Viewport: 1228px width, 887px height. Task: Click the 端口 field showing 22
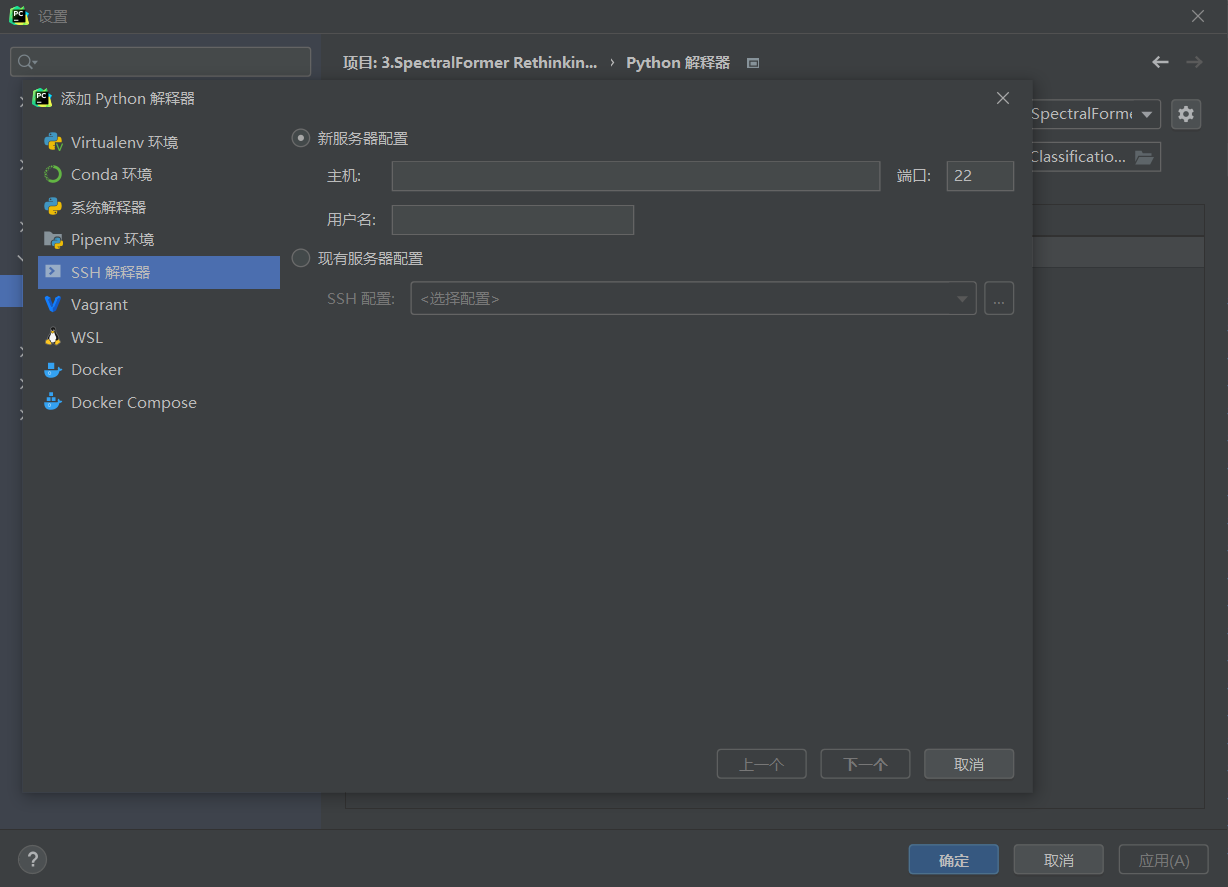[x=980, y=176]
